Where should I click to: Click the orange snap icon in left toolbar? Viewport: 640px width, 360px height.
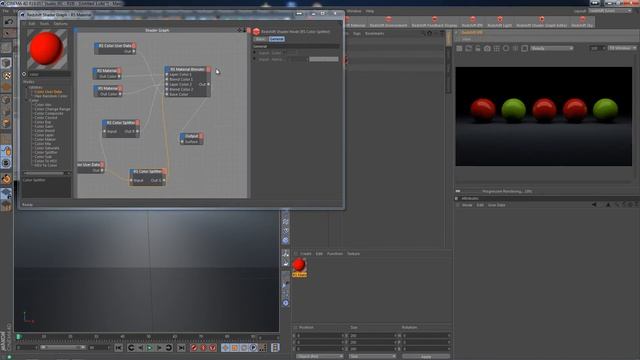click(x=6, y=178)
